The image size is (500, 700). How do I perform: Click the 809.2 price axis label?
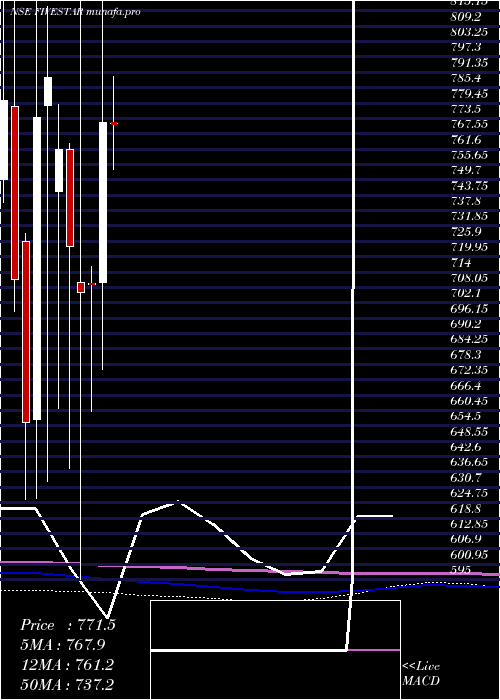(x=466, y=17)
